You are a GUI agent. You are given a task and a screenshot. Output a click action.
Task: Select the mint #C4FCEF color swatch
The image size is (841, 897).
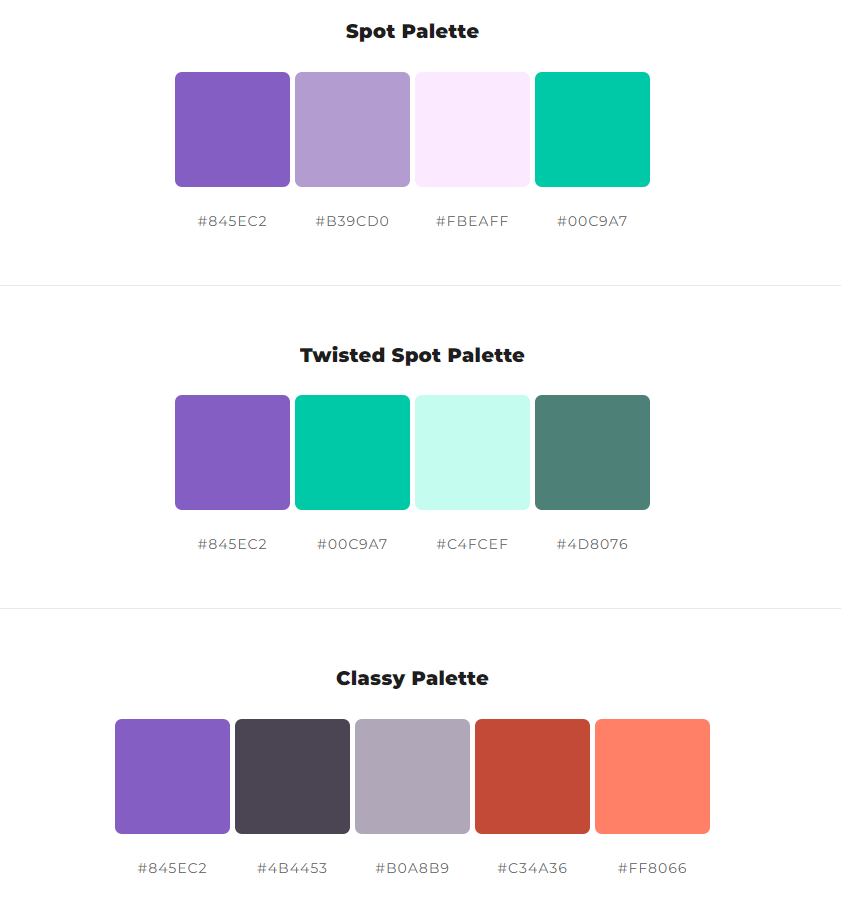click(473, 453)
